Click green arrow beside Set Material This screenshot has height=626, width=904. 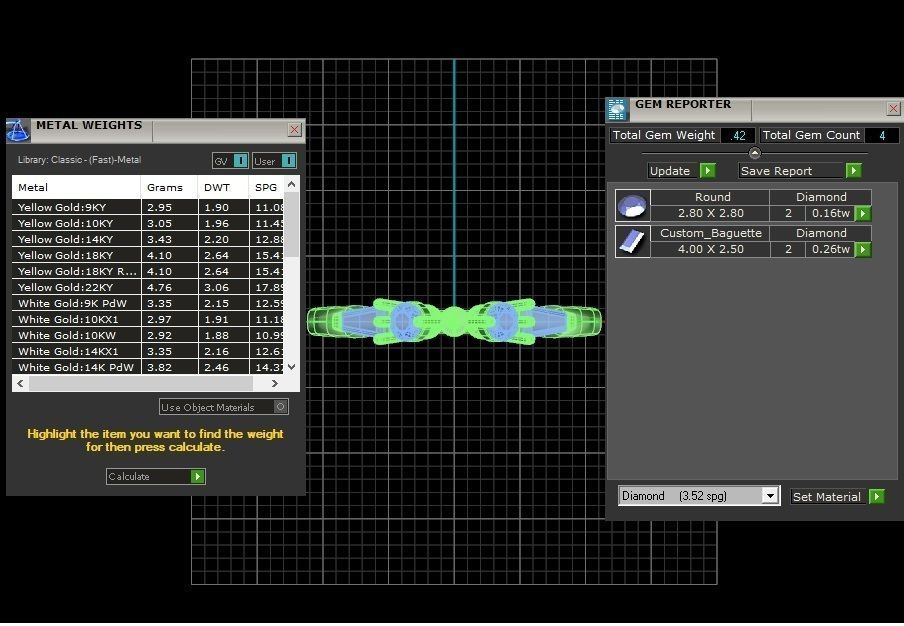(x=876, y=496)
